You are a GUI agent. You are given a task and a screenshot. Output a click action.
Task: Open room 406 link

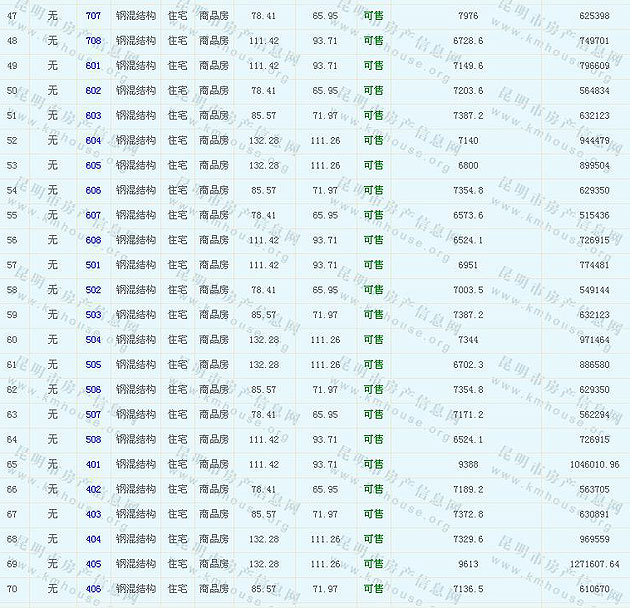93,589
